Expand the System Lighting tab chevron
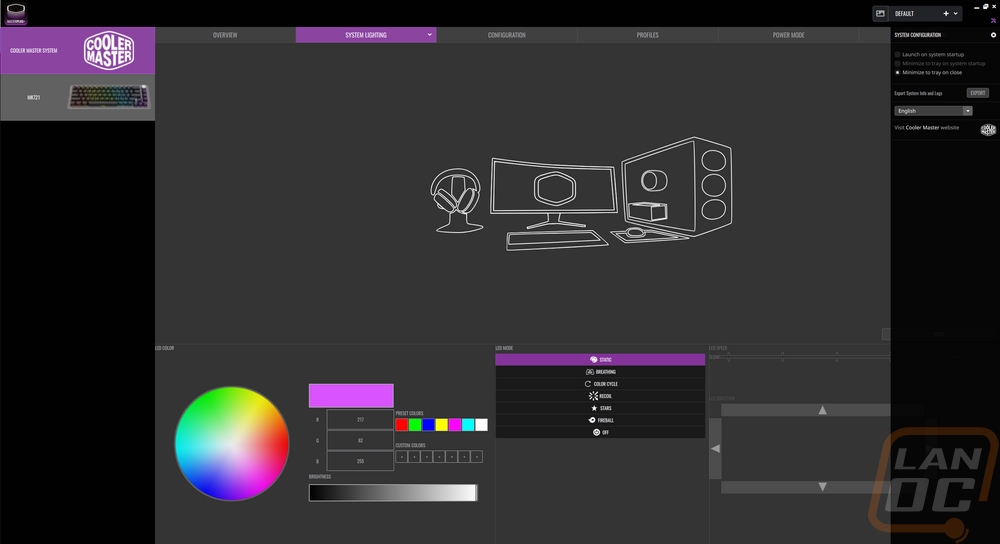The height and width of the screenshot is (544, 1000). (x=429, y=35)
